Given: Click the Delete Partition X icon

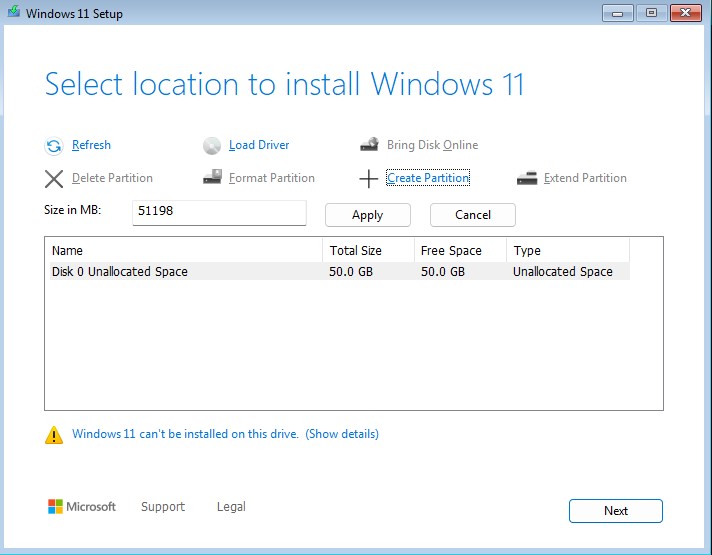Looking at the screenshot, I should click(54, 179).
